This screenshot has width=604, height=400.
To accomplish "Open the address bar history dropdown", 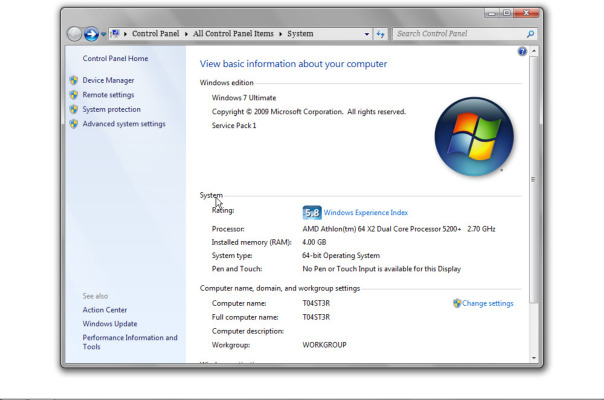I will click(367, 34).
